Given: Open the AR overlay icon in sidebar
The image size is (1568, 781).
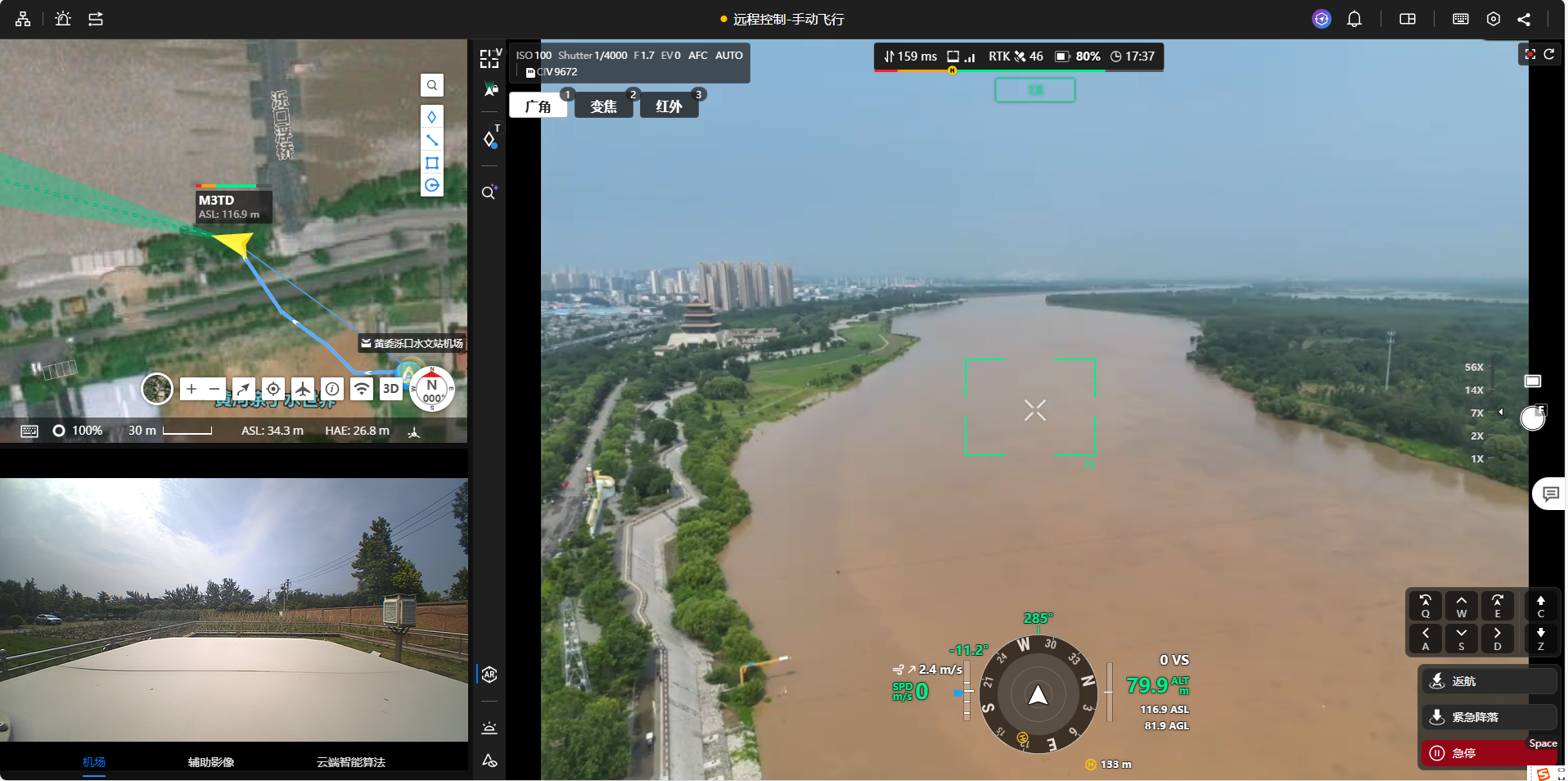Looking at the screenshot, I should coord(489,675).
